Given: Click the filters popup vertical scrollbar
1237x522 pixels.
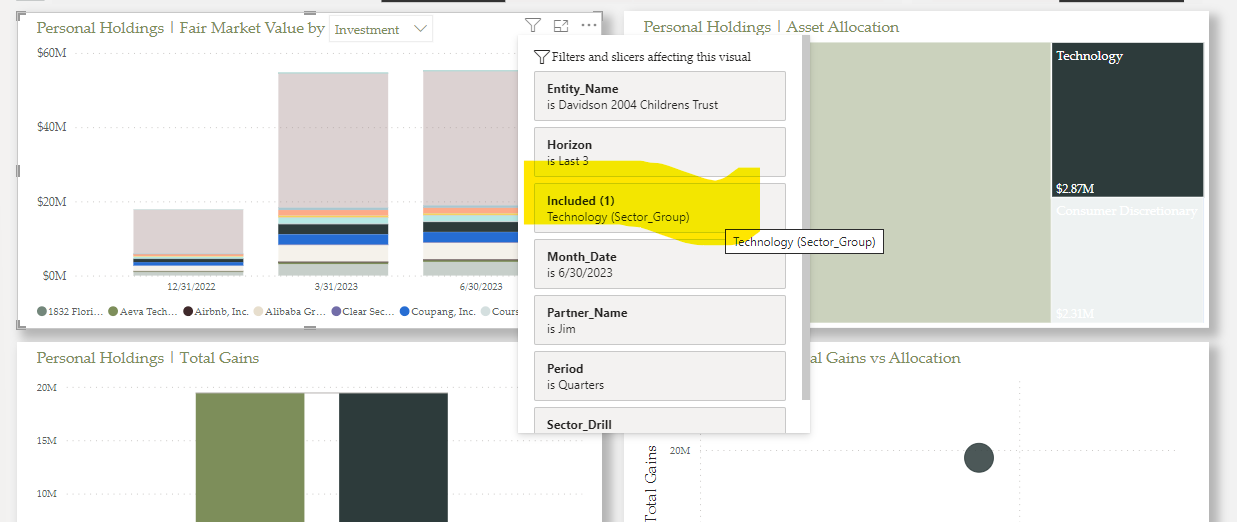Looking at the screenshot, I should (x=806, y=220).
